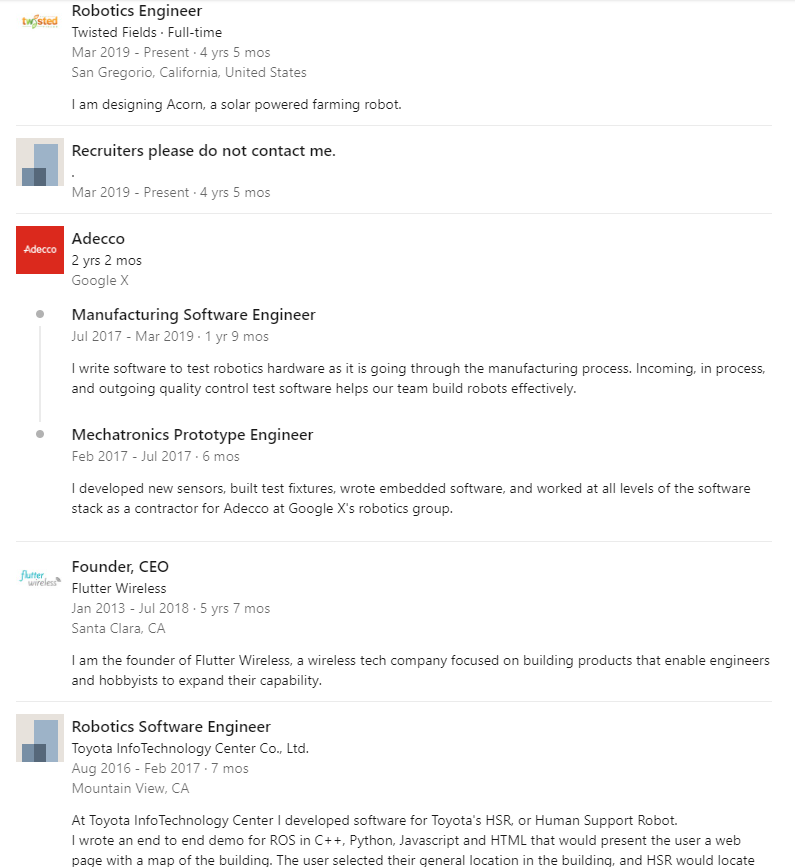Open the red Adecco company logo
Viewport: 795px width, 867px height.
click(40, 250)
